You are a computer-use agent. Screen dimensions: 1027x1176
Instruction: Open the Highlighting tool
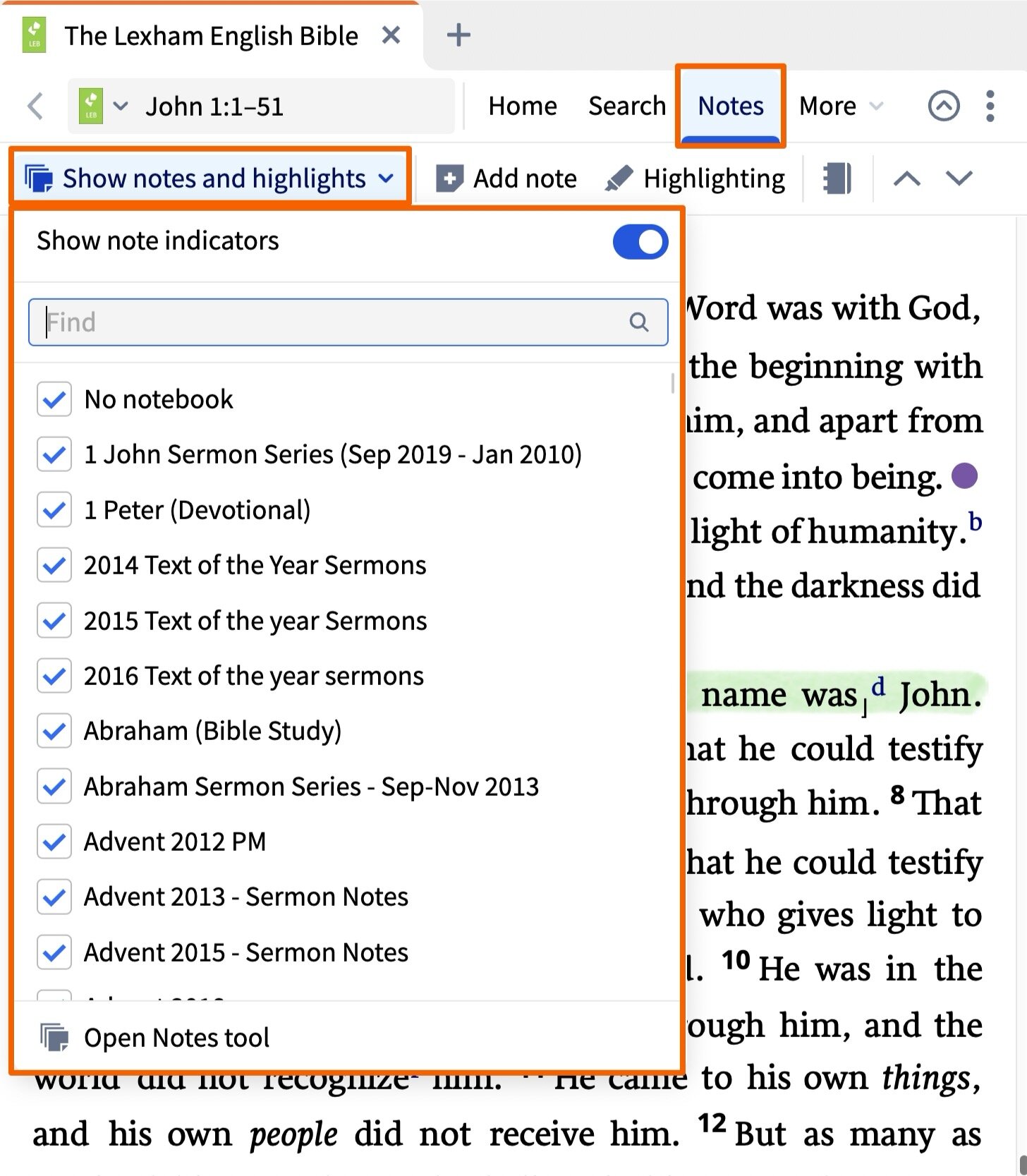pyautogui.click(x=695, y=178)
